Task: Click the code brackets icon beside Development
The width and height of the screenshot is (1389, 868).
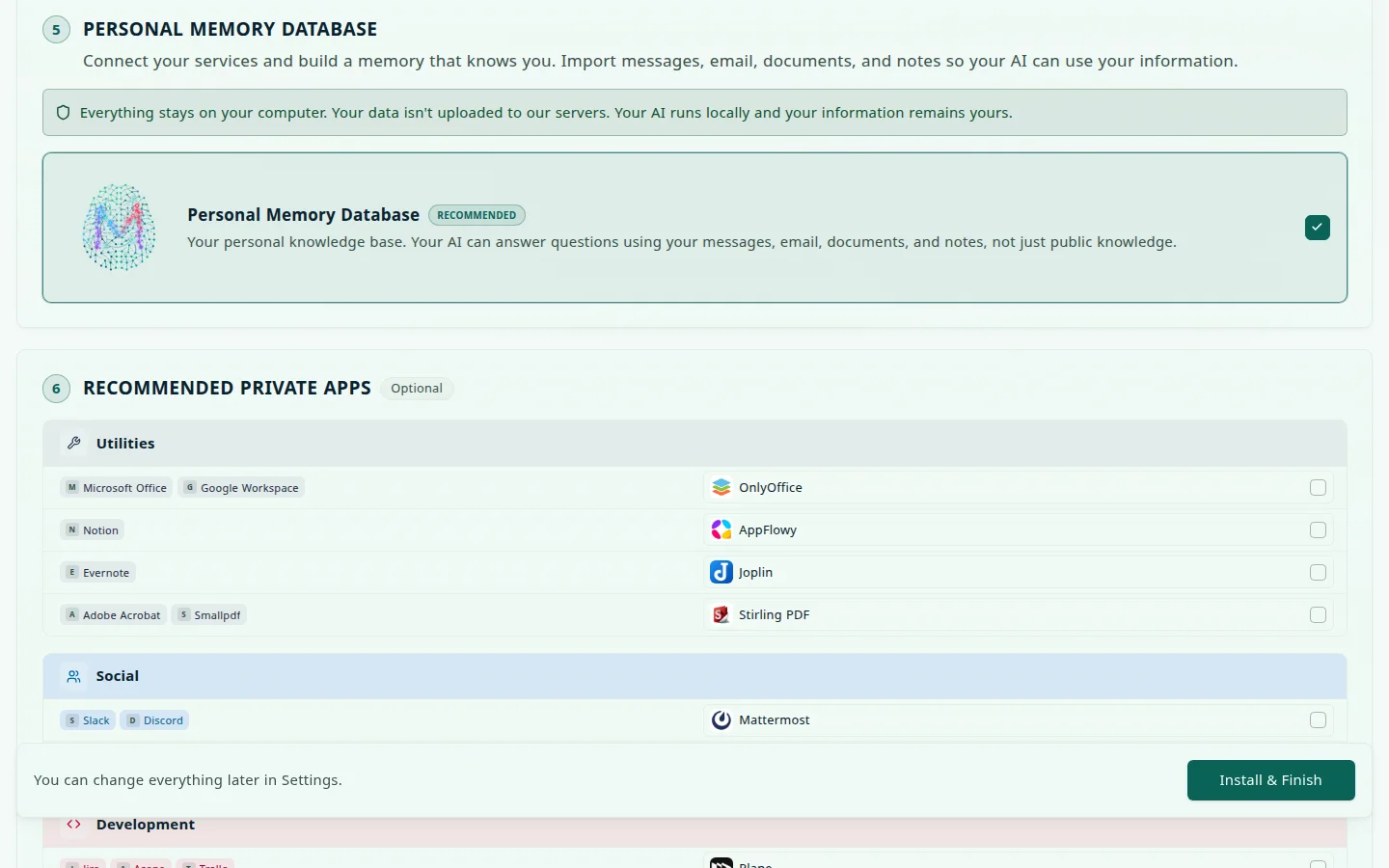Action: 74,825
